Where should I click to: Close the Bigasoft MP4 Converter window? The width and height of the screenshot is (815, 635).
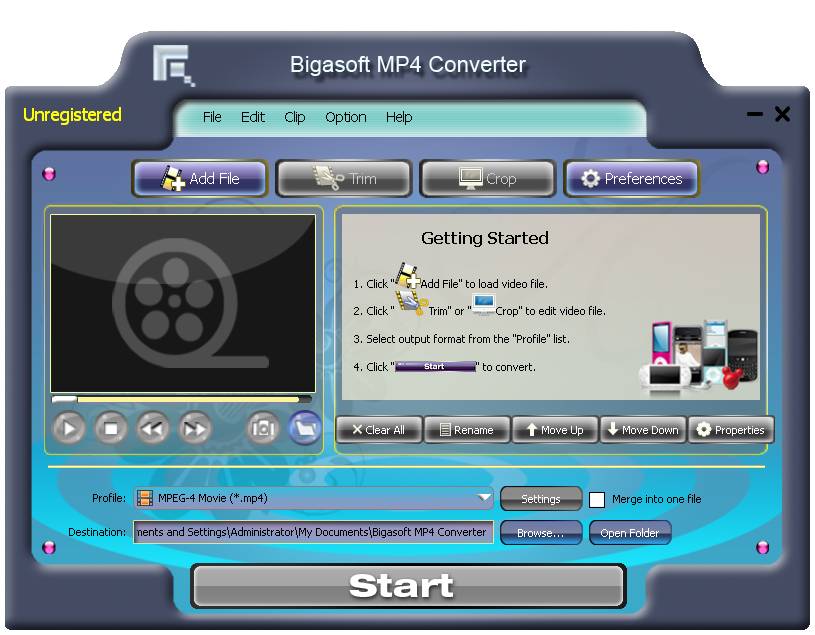click(x=782, y=114)
